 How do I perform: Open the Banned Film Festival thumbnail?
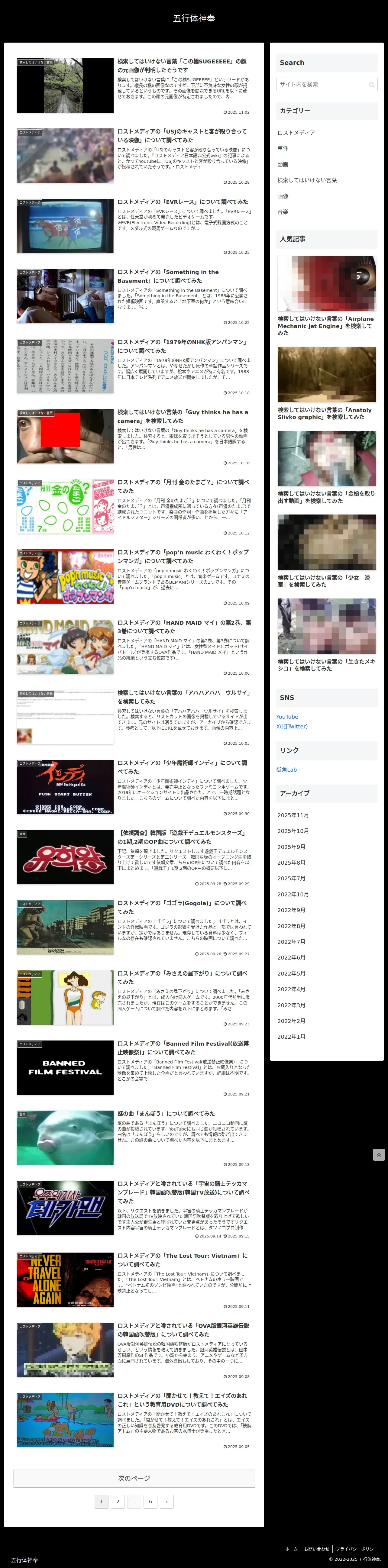click(x=65, y=1067)
